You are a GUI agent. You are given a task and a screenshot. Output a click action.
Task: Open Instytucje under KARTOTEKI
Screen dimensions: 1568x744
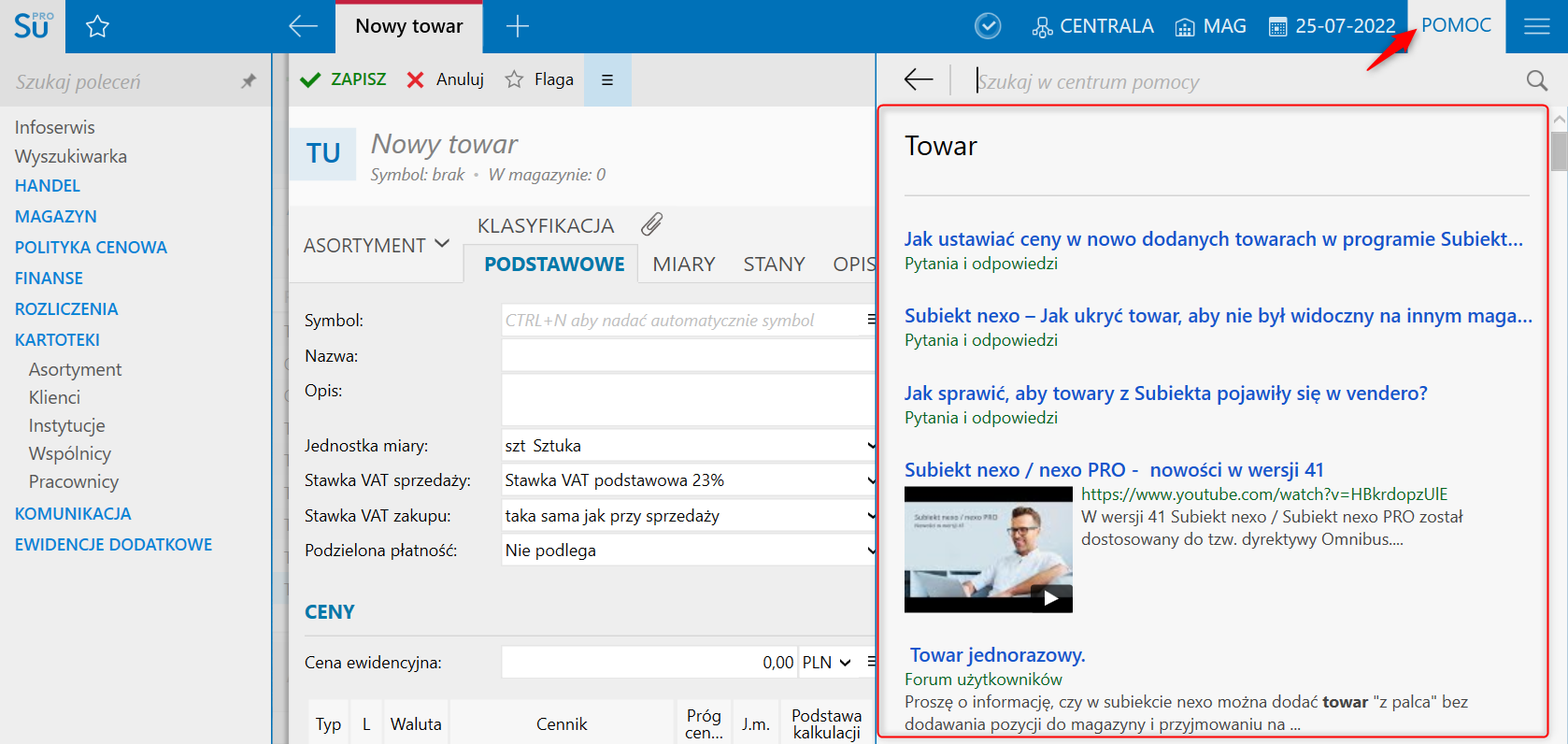[66, 425]
